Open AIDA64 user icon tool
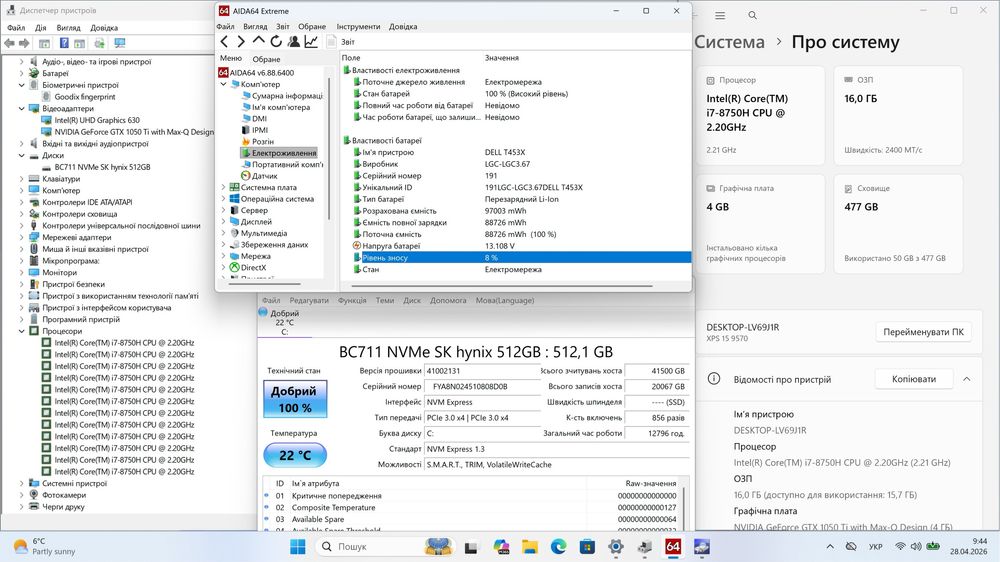Viewport: 1000px width, 562px height. pos(293,41)
